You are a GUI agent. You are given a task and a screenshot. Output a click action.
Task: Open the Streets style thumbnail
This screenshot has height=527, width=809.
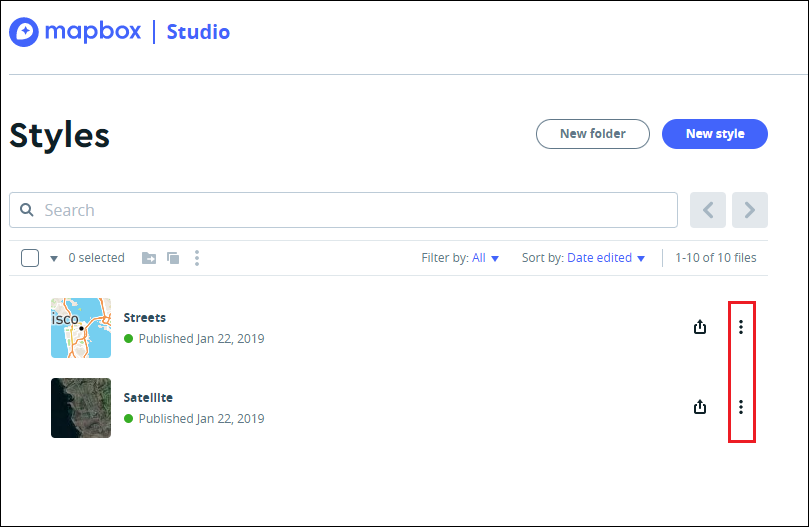click(81, 328)
